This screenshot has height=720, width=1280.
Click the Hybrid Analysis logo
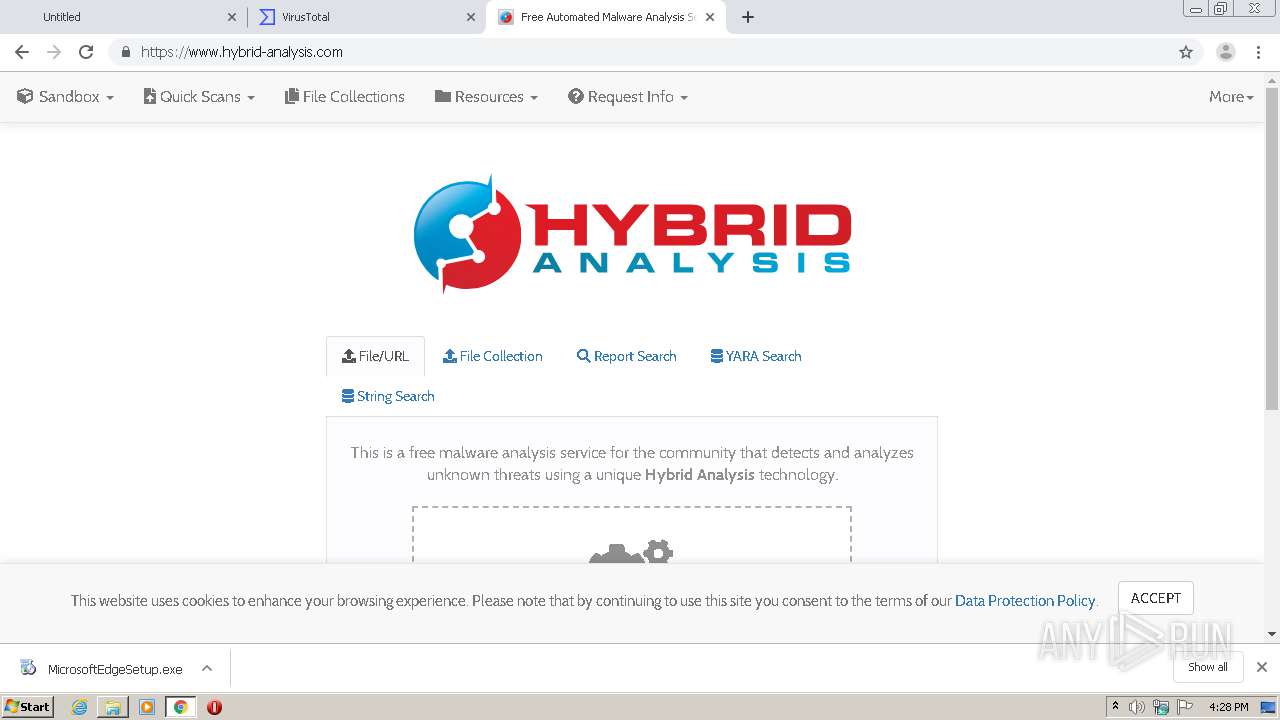632,234
